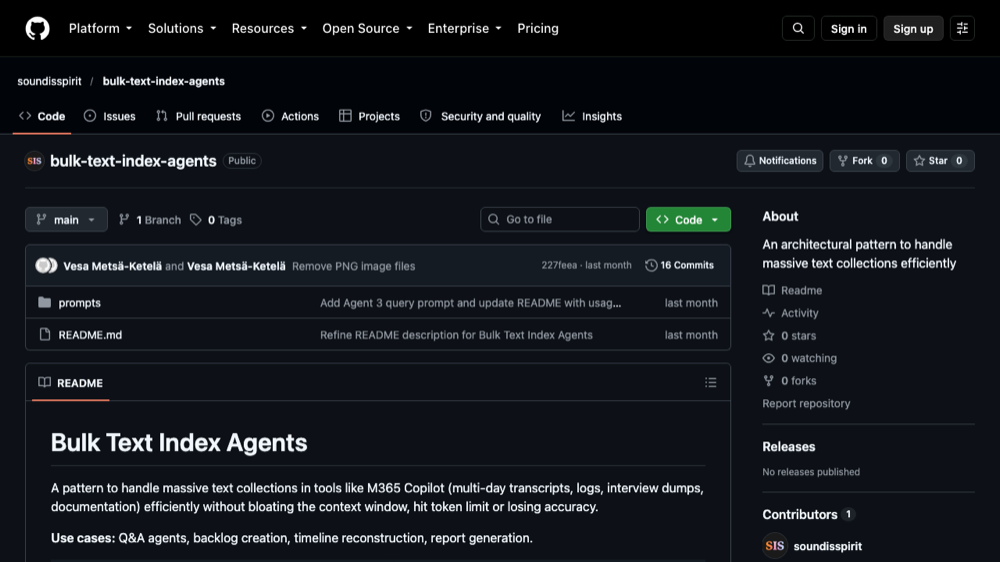The image size is (1000, 562).
Task: Click the search magnifier icon in header
Action: [x=798, y=29]
